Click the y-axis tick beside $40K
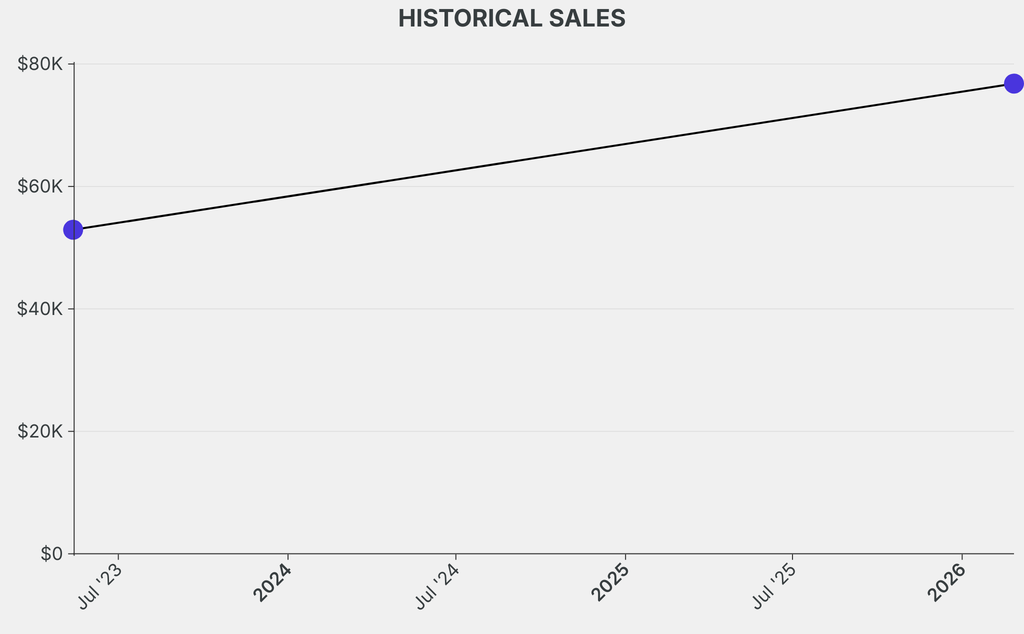The height and width of the screenshot is (634, 1024). point(71,309)
